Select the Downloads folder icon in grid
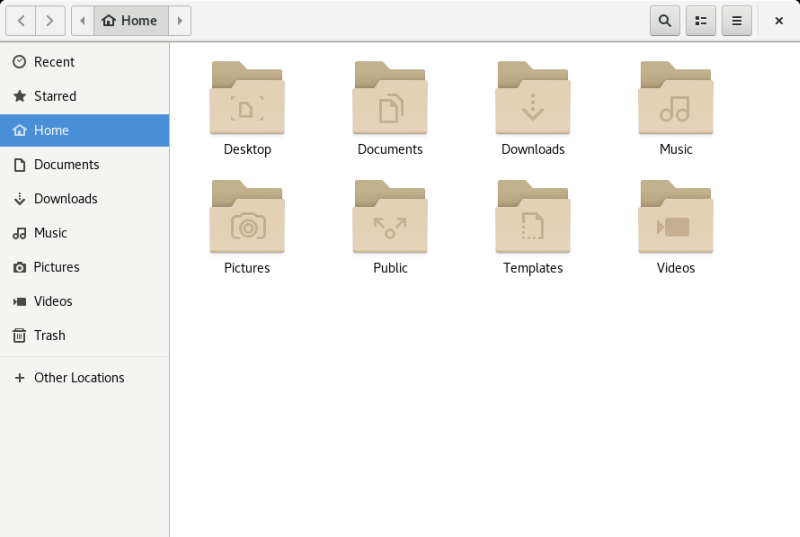The image size is (800, 537). coord(533,99)
